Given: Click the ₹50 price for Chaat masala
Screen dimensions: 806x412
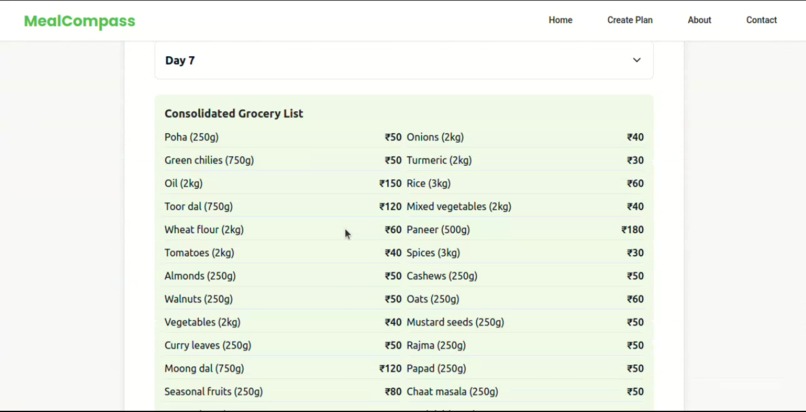Looking at the screenshot, I should coord(635,391).
